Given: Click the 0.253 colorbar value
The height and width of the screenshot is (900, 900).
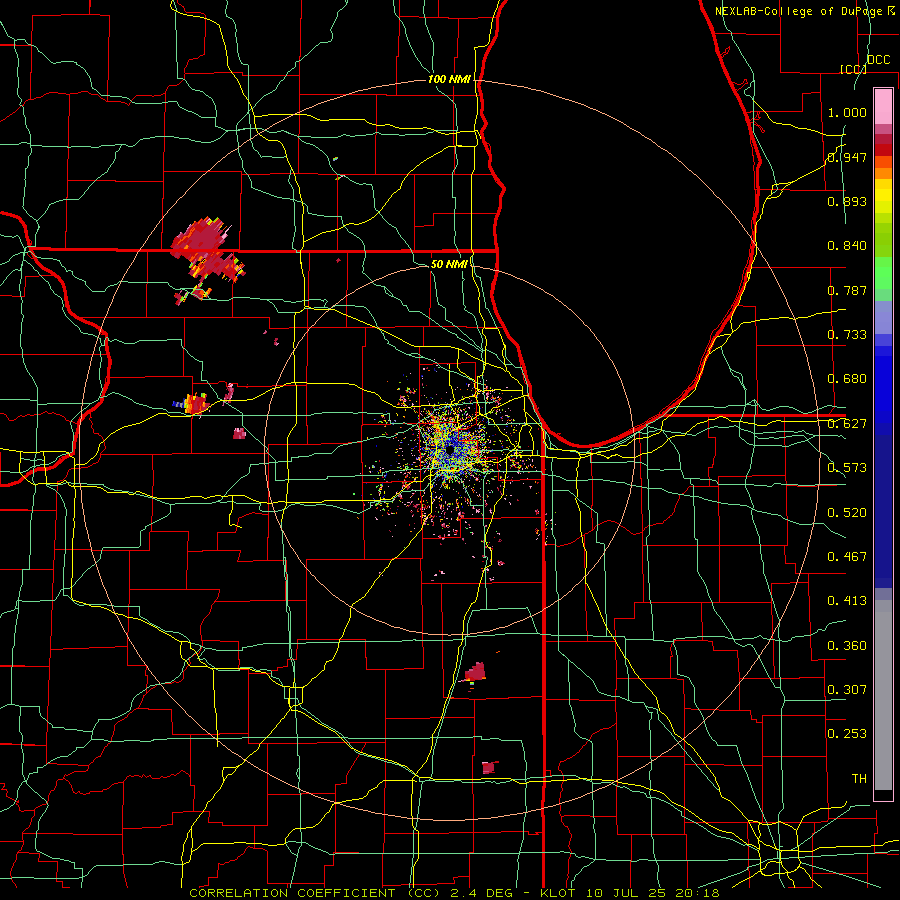Looking at the screenshot, I should coord(847,734).
